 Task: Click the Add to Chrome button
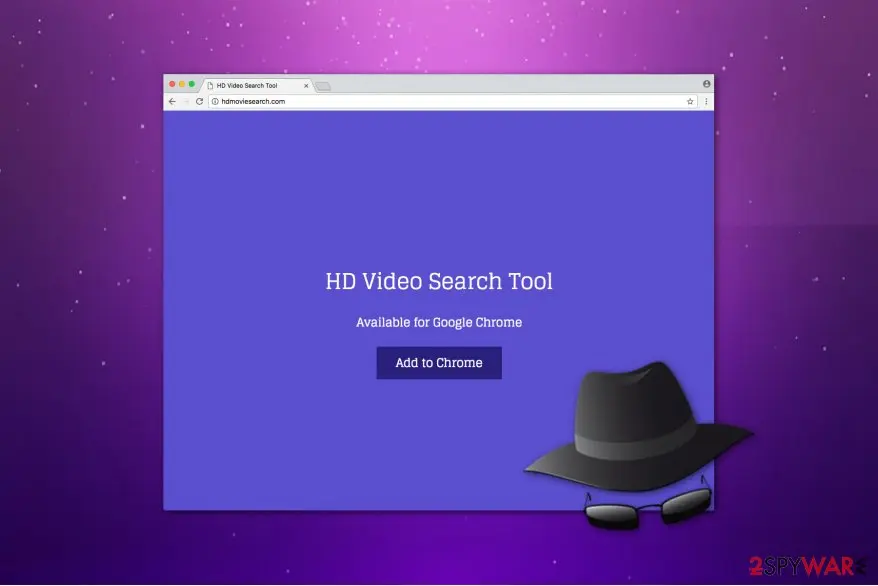coord(439,363)
